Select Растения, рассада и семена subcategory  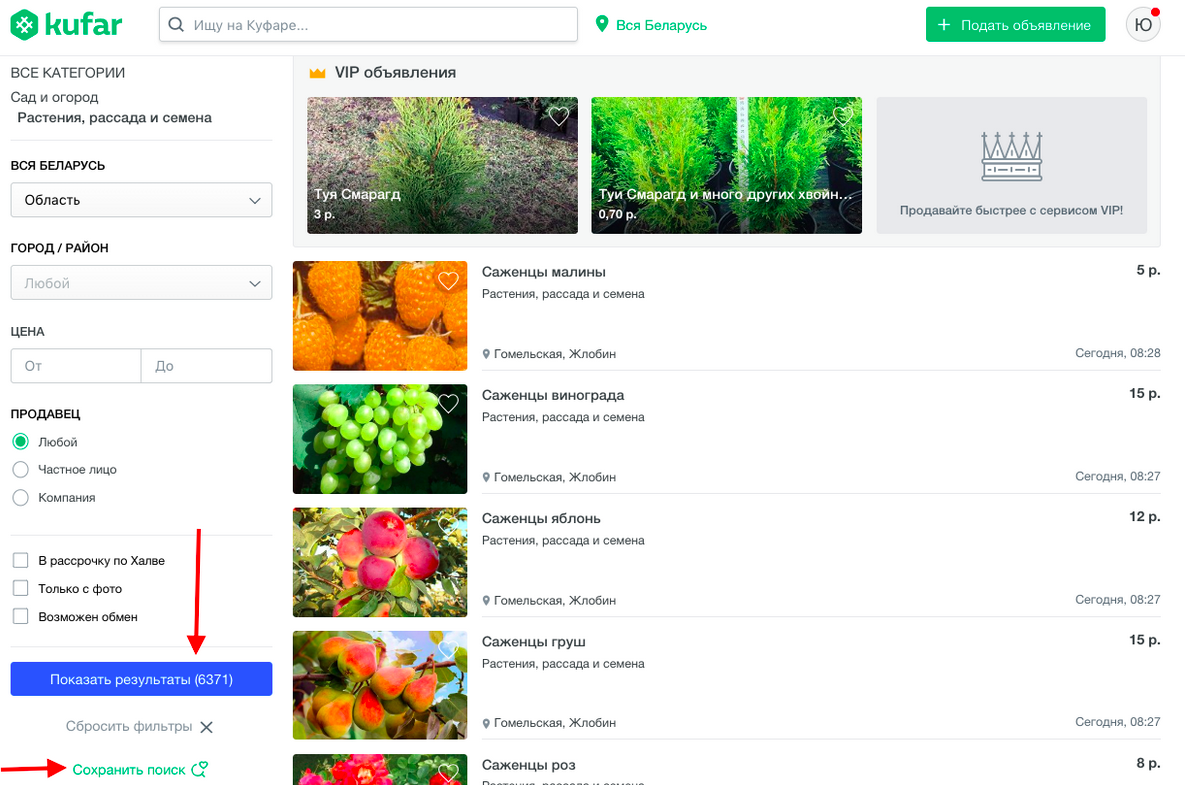pos(114,117)
